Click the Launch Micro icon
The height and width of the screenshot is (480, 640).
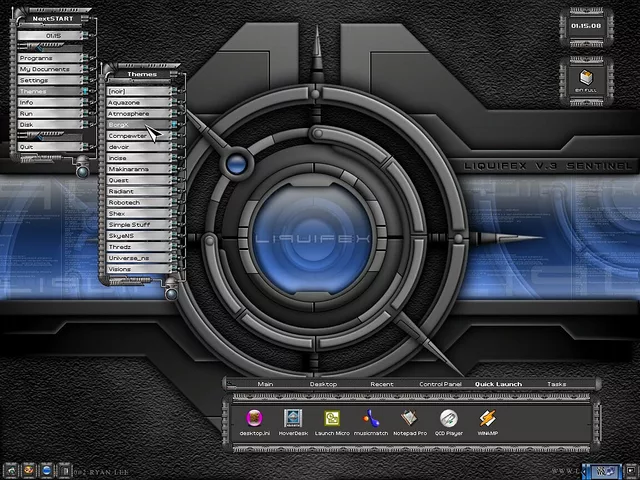332,419
